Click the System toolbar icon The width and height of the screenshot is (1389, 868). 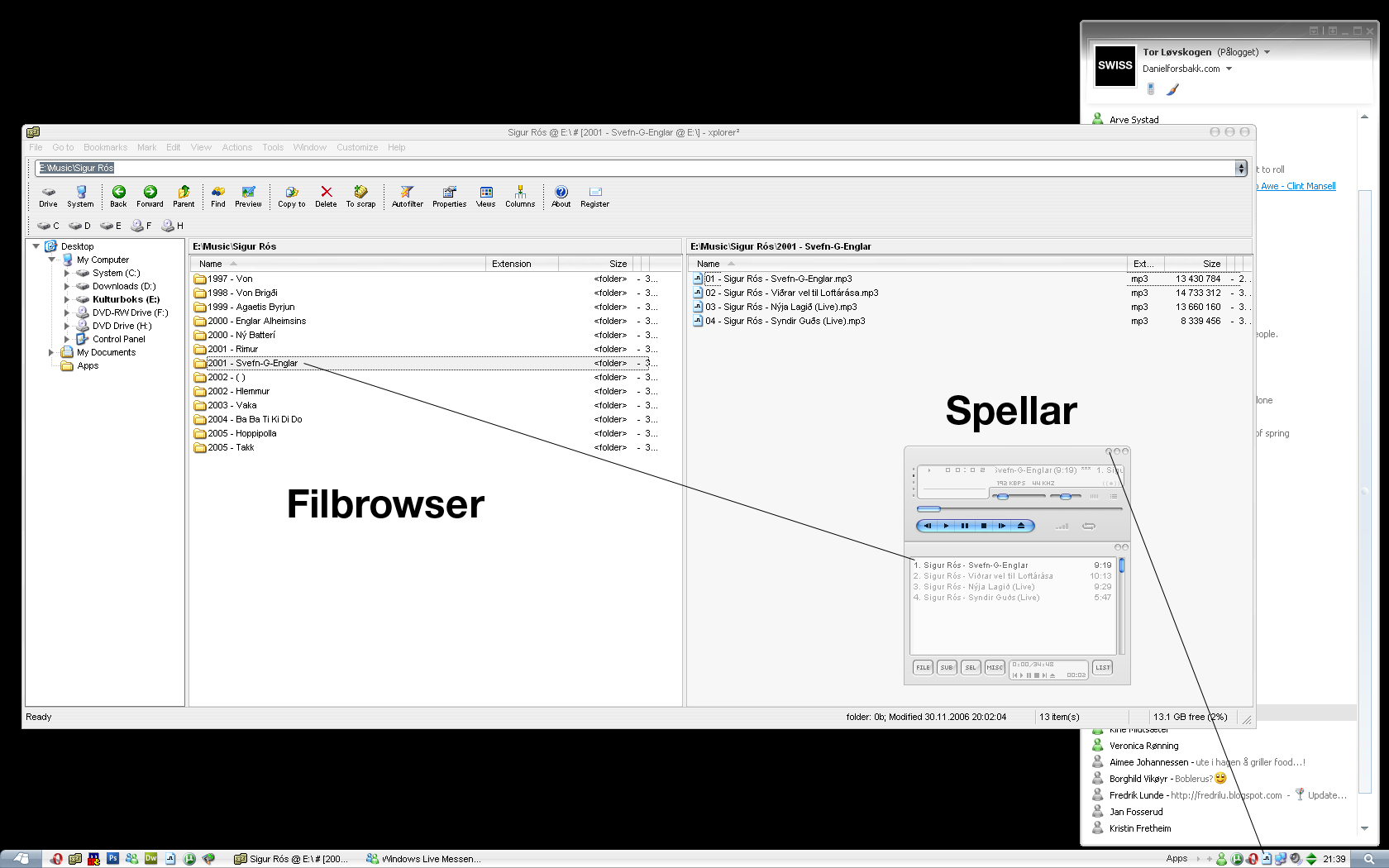[x=80, y=197]
